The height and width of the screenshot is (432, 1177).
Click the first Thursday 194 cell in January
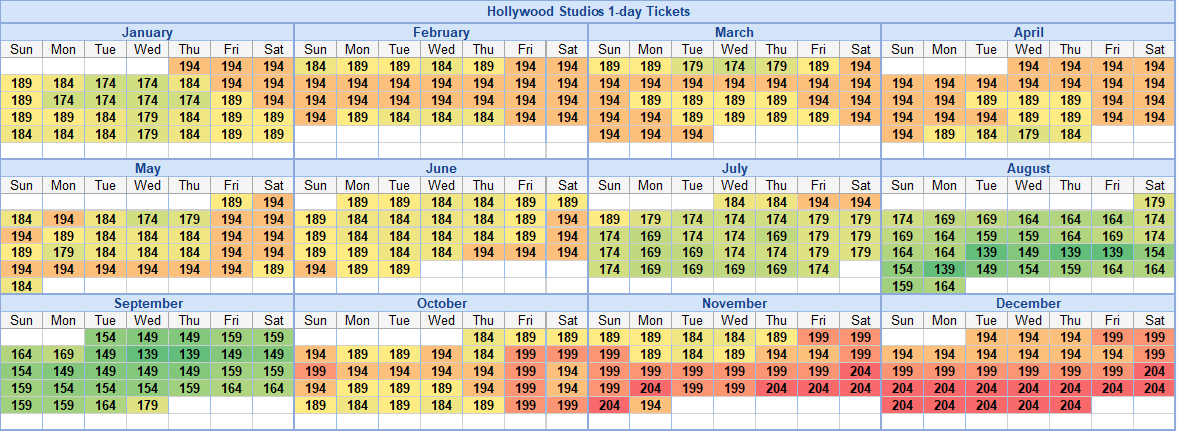190,66
